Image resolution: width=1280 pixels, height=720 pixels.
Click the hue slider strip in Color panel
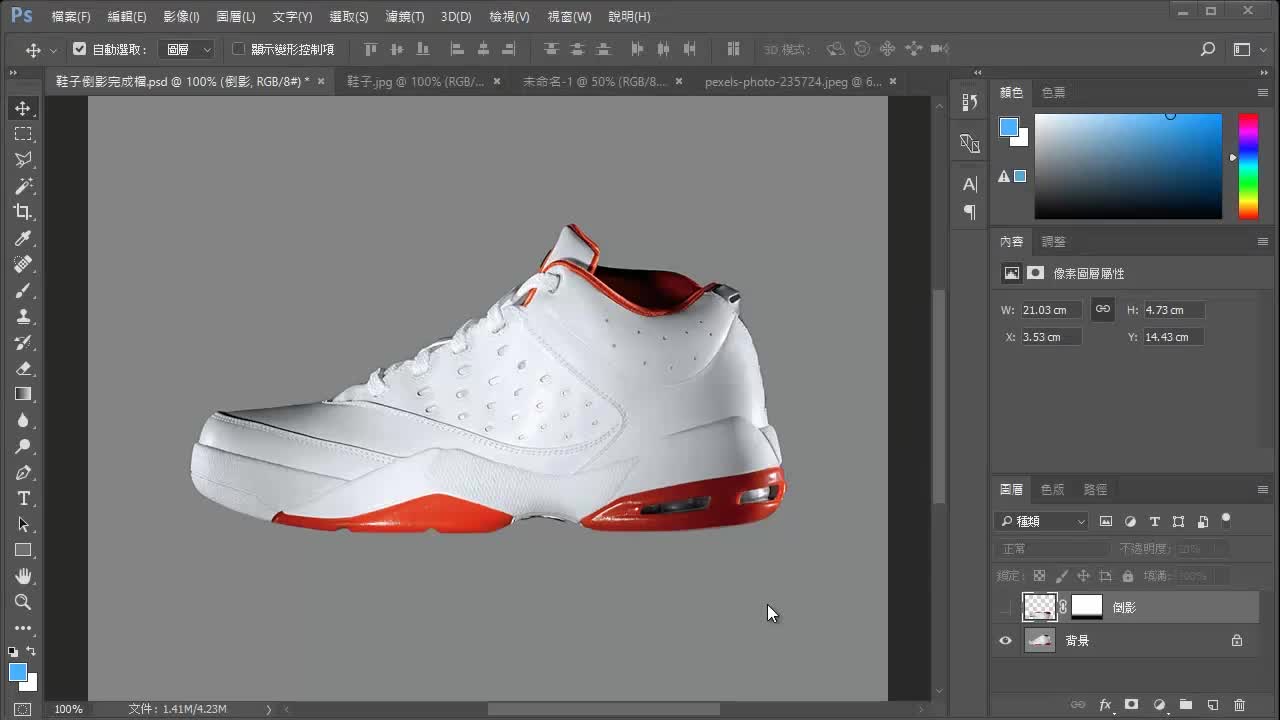click(1248, 166)
